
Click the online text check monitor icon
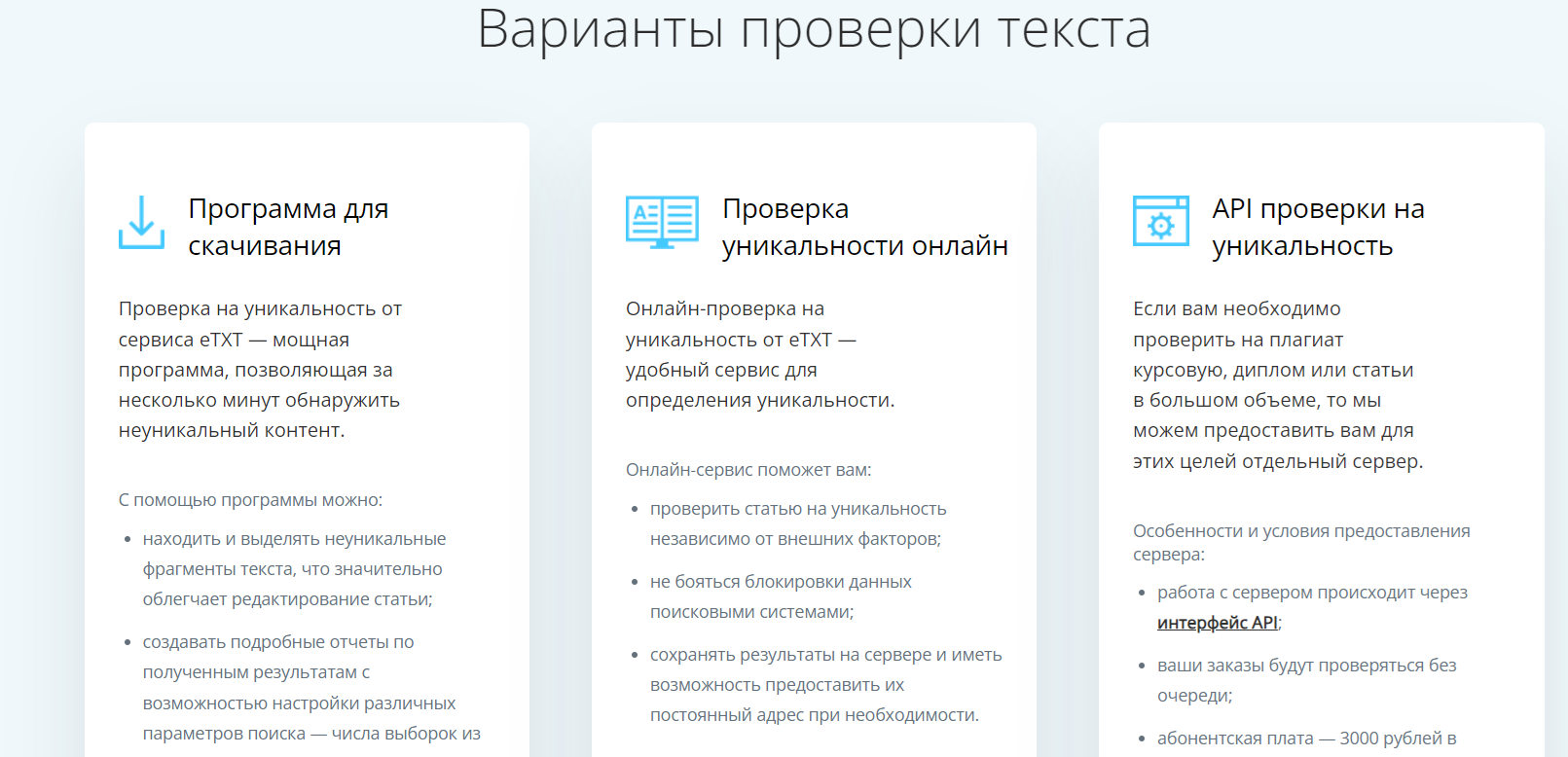click(662, 222)
